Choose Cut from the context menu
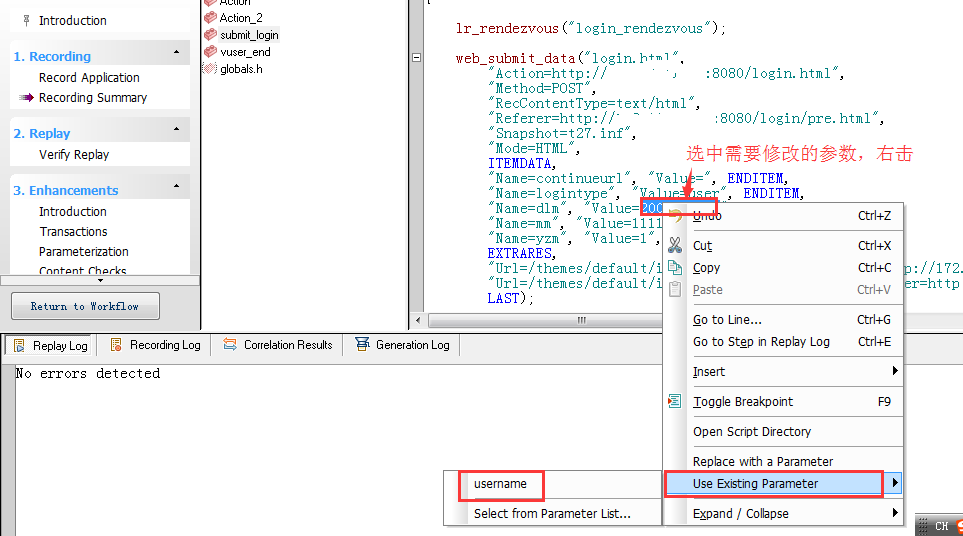Screen dimensions: 963x536 [x=783, y=246]
